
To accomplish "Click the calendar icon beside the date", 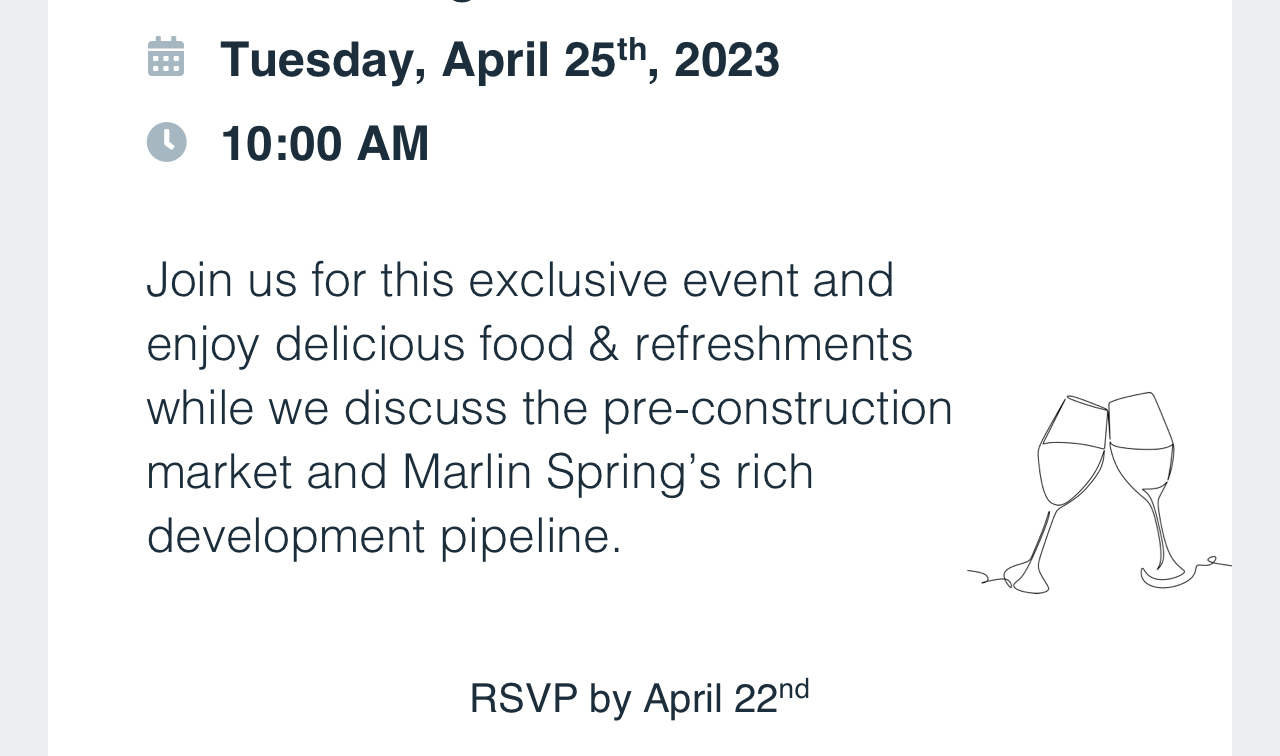I will coord(166,57).
